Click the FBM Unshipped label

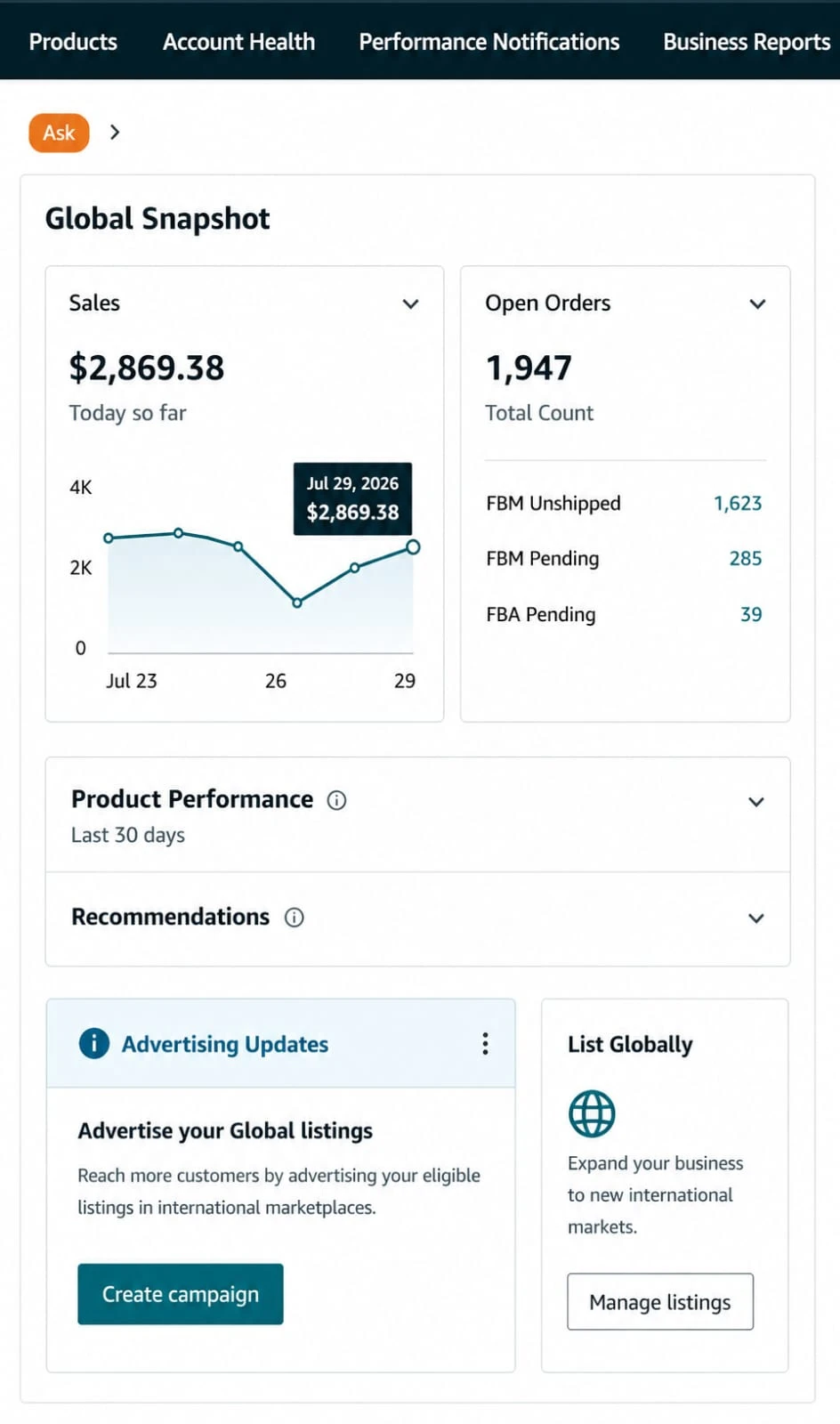click(x=553, y=504)
